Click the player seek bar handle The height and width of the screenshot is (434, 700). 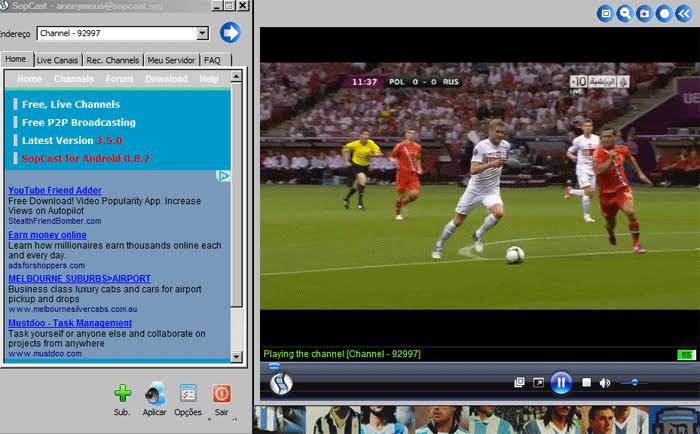(274, 366)
